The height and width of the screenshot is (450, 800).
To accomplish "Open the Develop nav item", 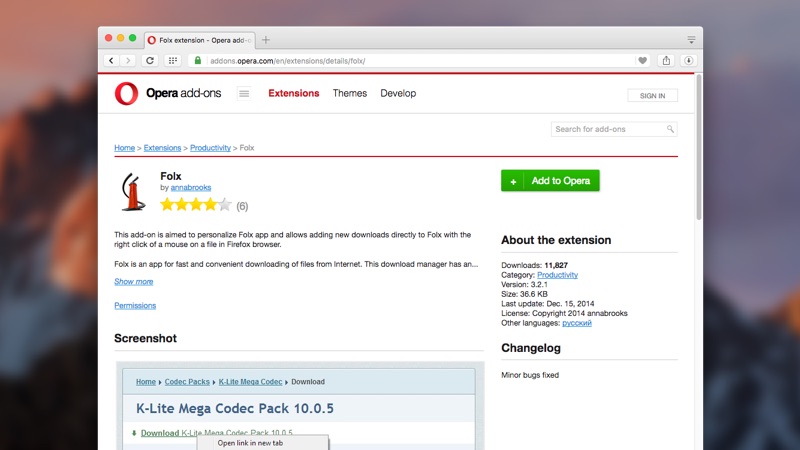I will pos(398,93).
